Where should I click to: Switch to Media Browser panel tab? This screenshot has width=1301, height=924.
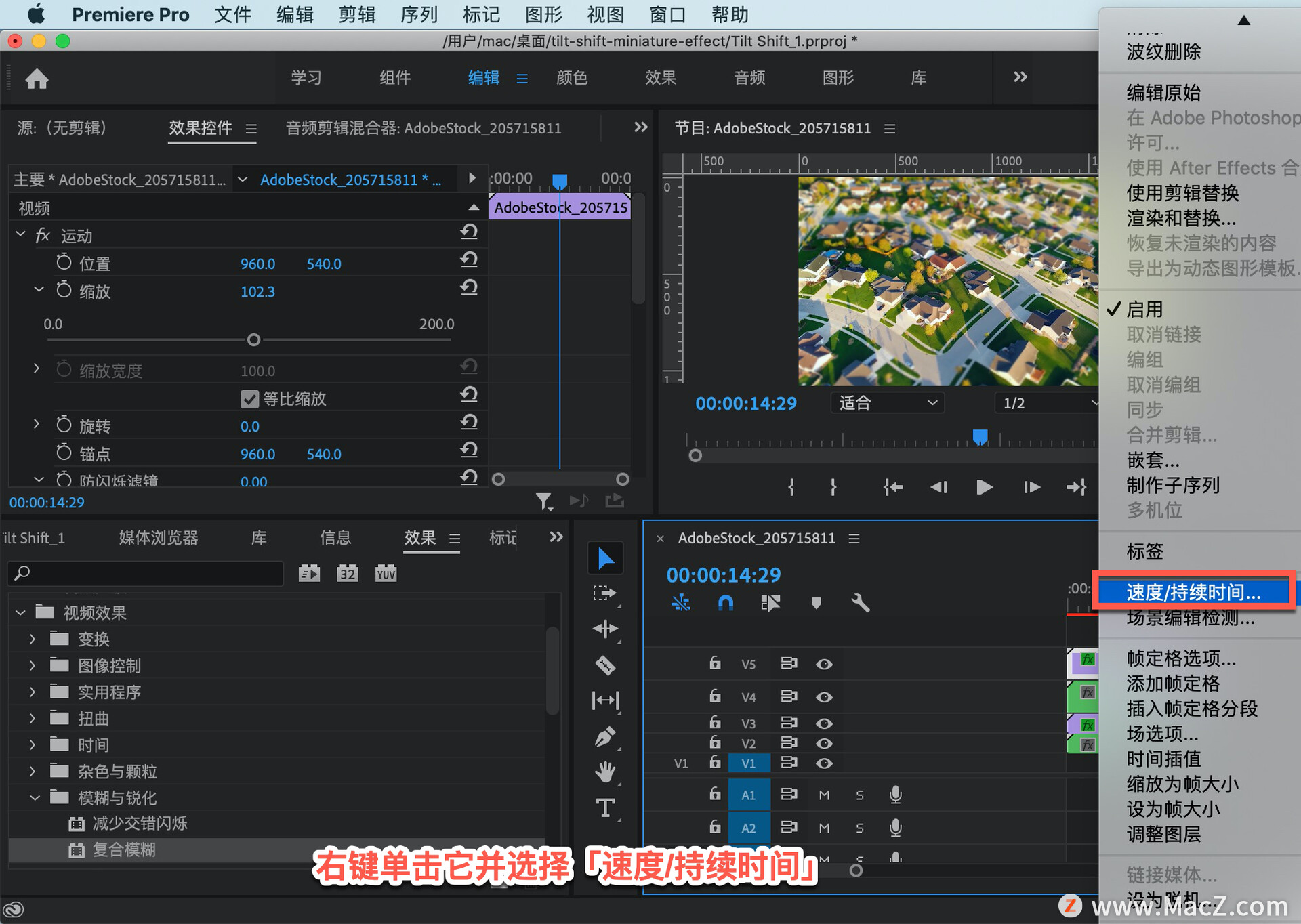click(159, 538)
